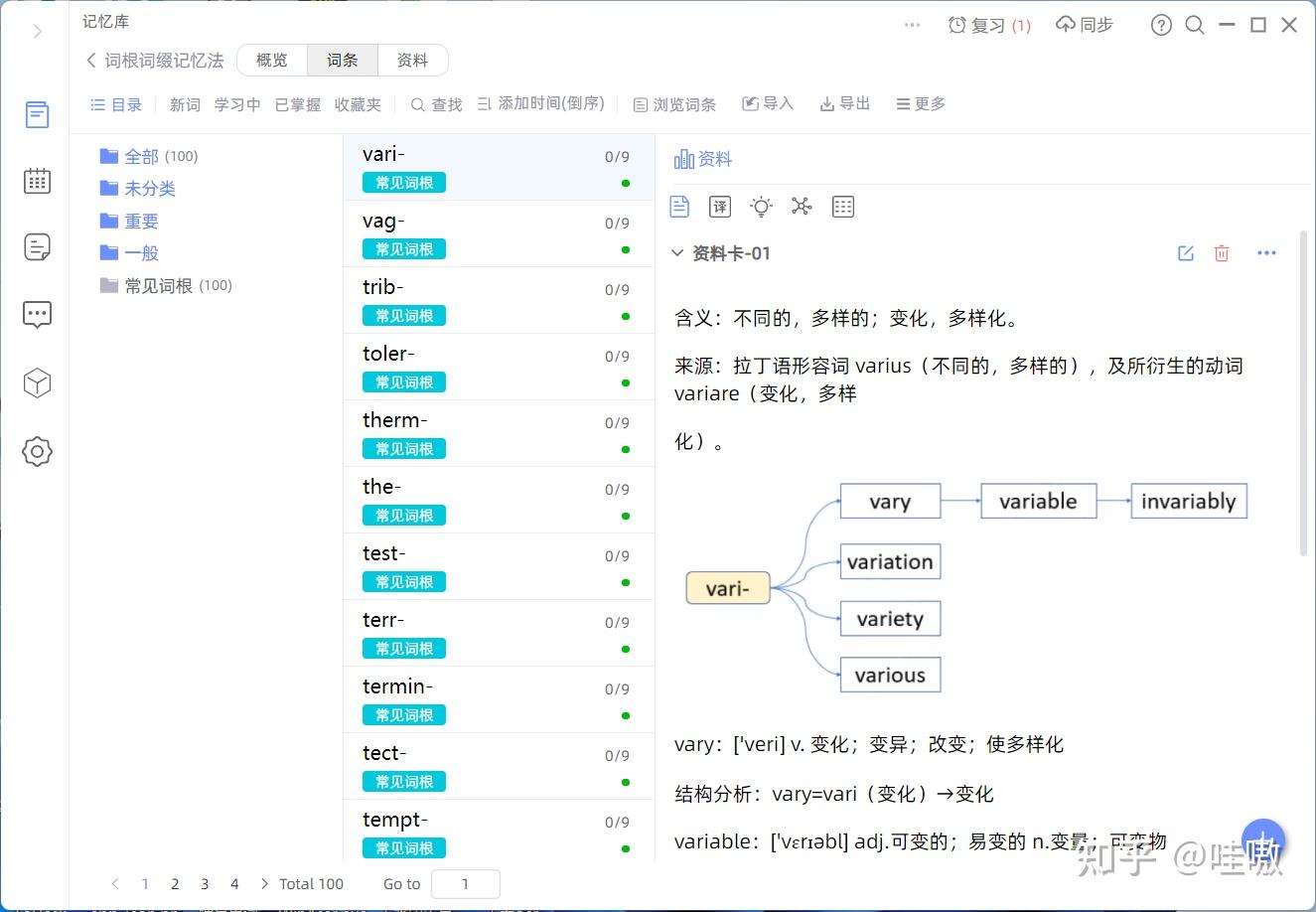Select the therm- entry

pos(499,433)
